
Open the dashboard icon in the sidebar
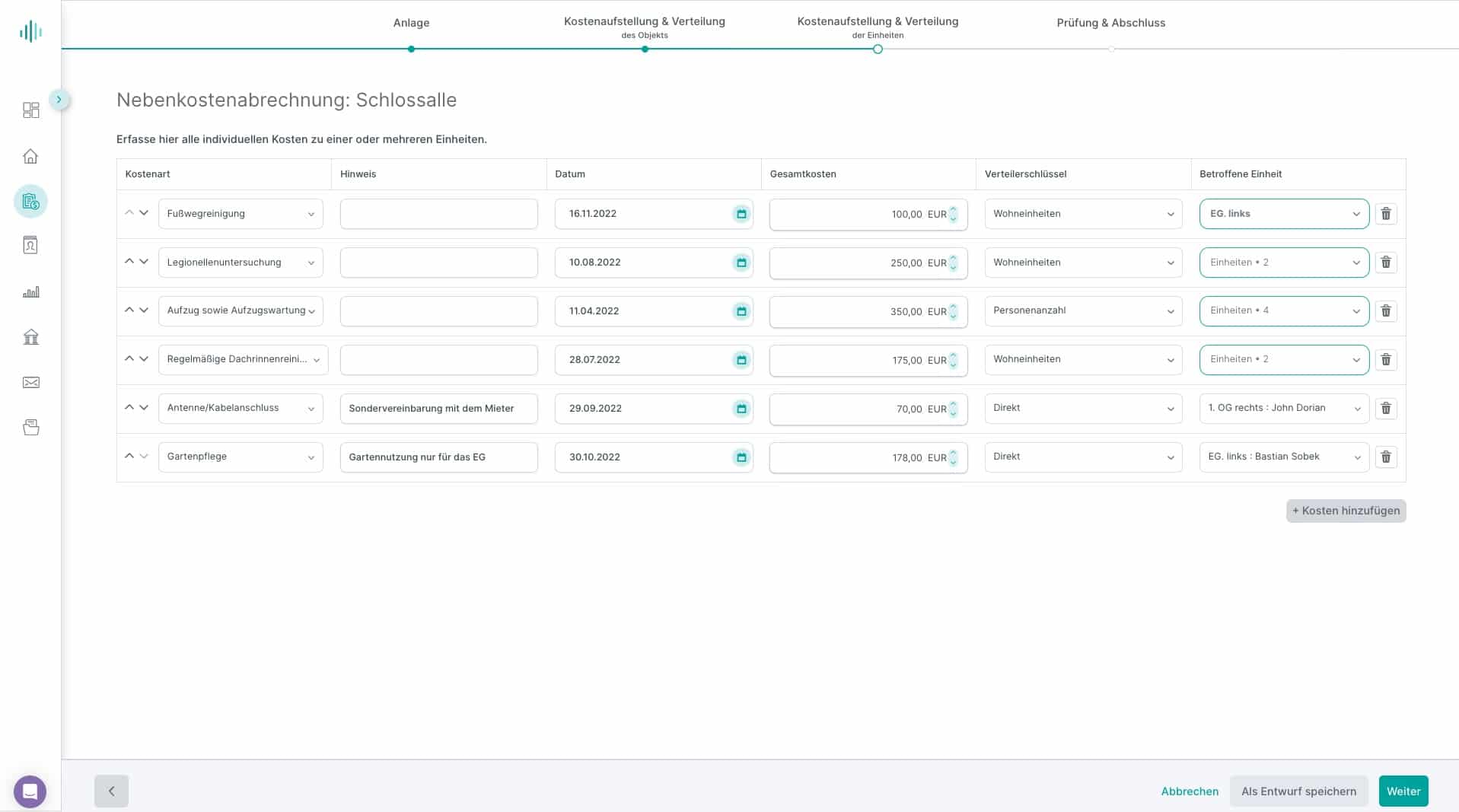coord(30,110)
